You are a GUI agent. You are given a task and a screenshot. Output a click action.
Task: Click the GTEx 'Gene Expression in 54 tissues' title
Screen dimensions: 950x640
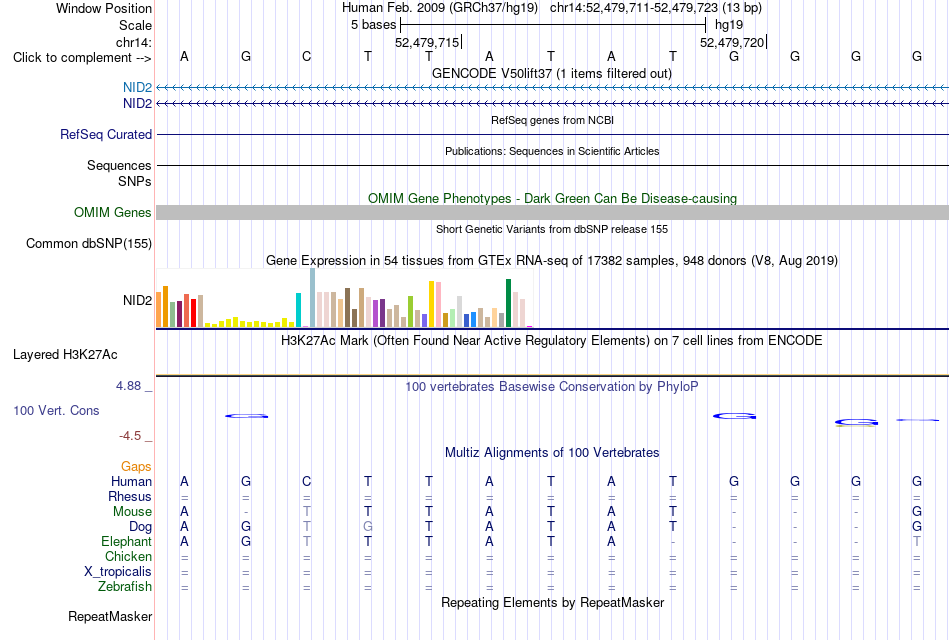coord(552,261)
